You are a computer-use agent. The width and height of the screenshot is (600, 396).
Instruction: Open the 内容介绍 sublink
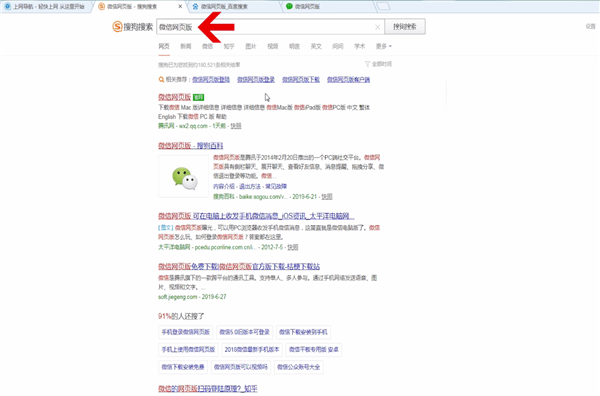point(224,186)
